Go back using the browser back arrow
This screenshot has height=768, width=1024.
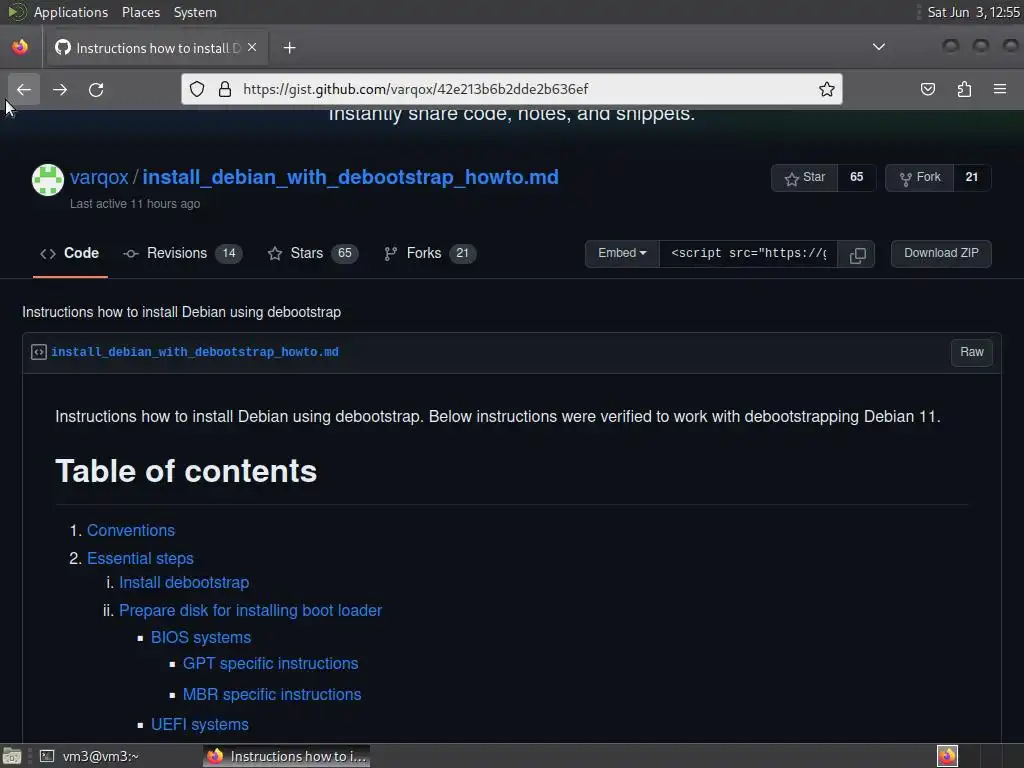tap(24, 89)
